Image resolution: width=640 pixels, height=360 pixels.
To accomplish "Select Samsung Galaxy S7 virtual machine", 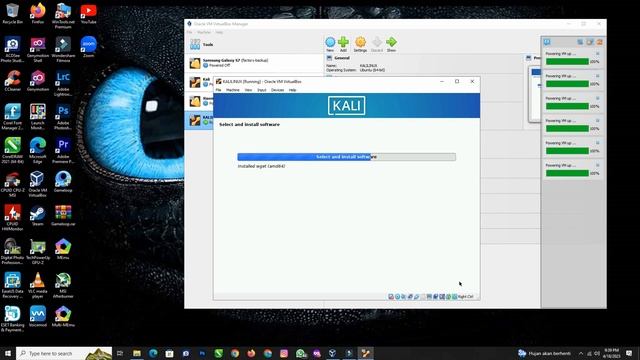I will tap(254, 63).
